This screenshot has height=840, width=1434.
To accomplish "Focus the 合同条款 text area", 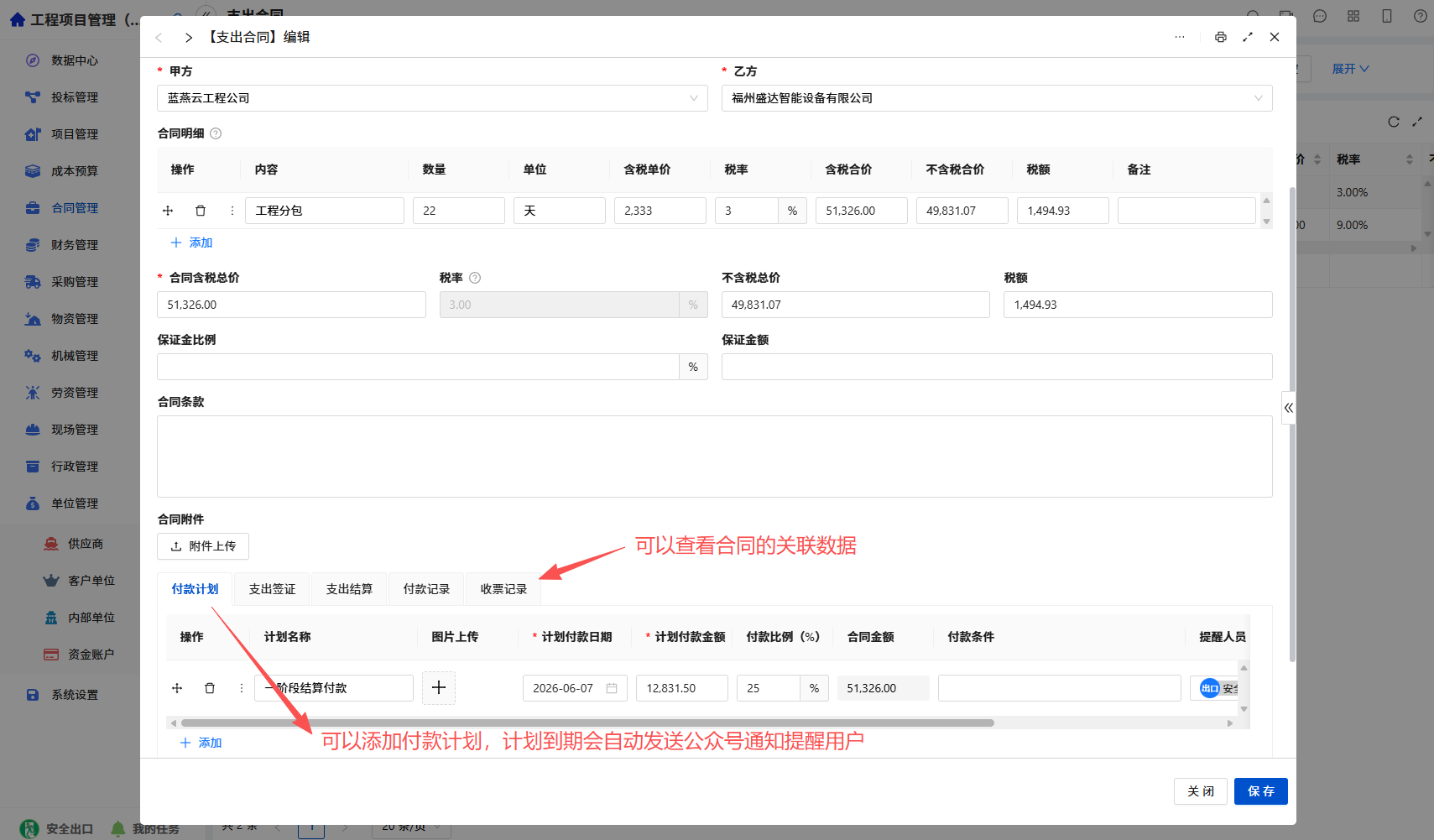I will pyautogui.click(x=715, y=457).
